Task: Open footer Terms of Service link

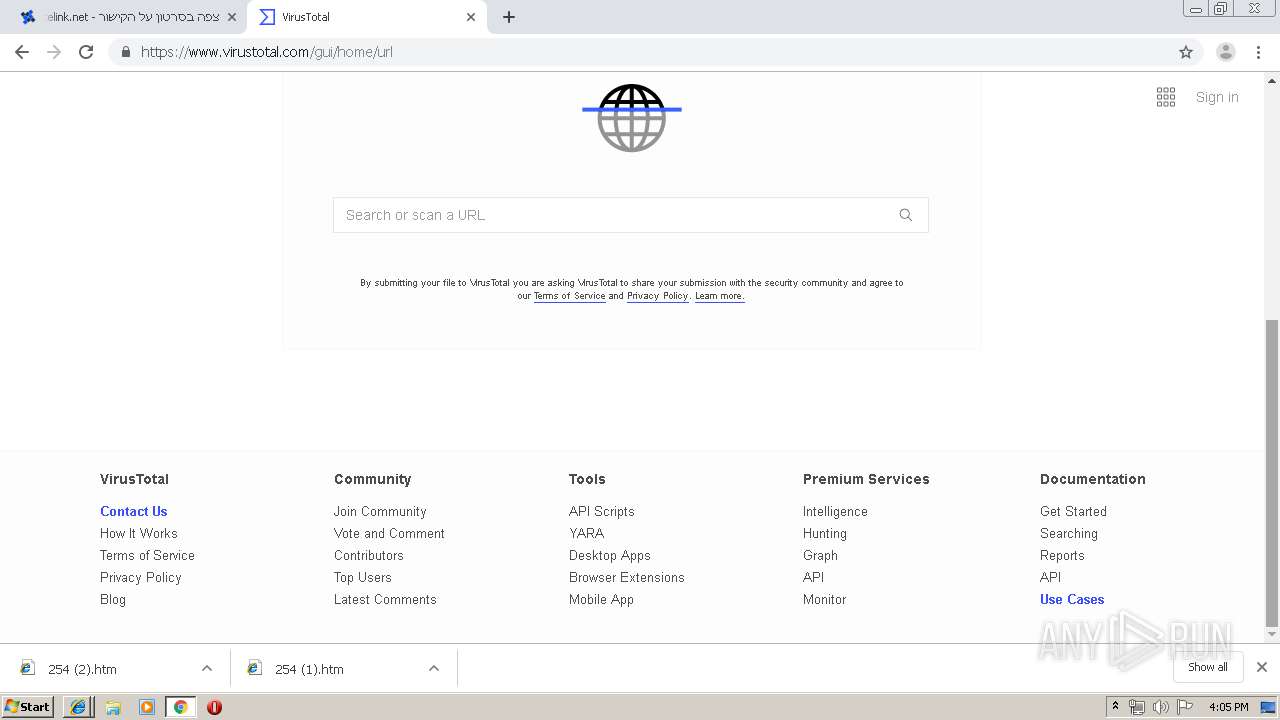Action: (x=147, y=555)
